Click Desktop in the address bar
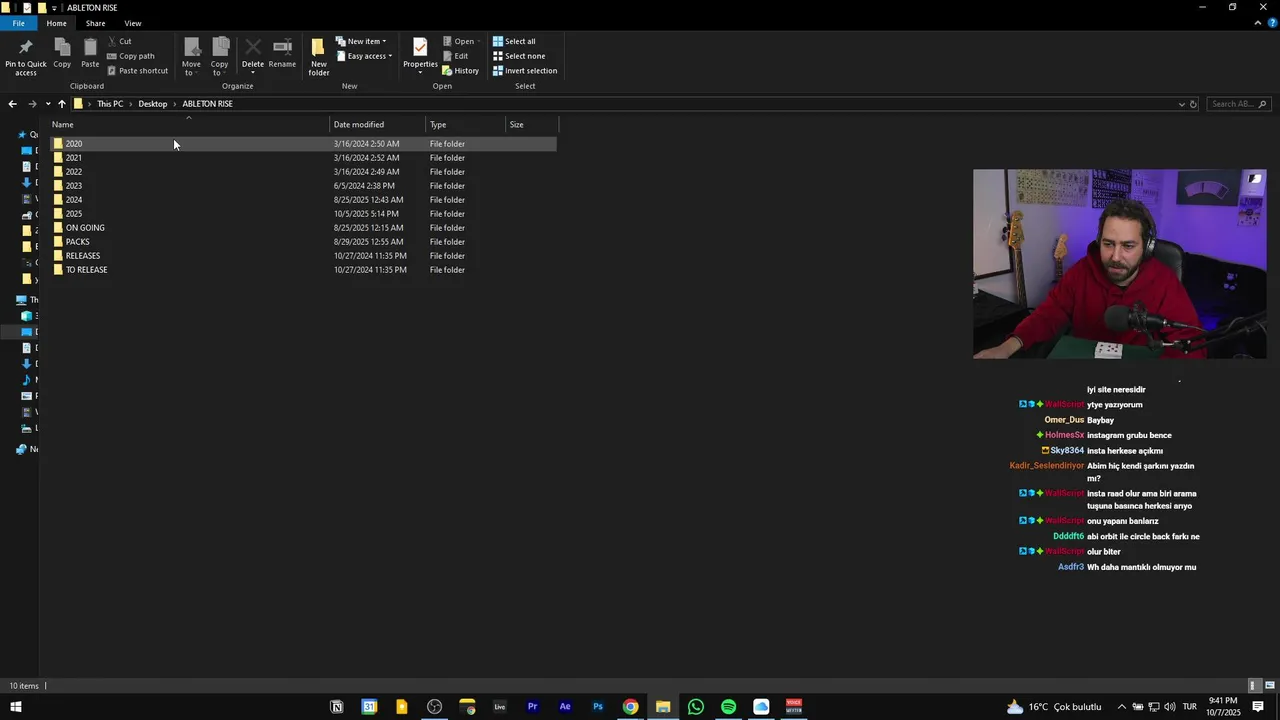 click(x=153, y=104)
